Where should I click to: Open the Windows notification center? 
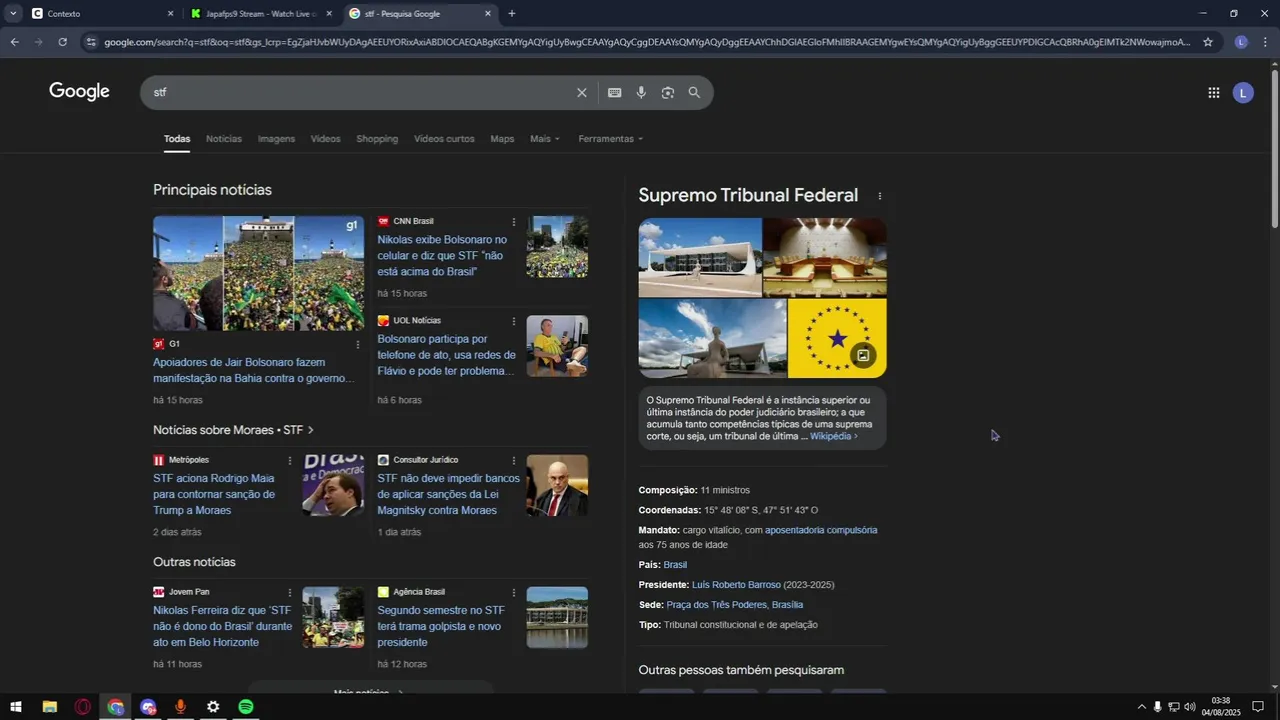click(x=1258, y=707)
